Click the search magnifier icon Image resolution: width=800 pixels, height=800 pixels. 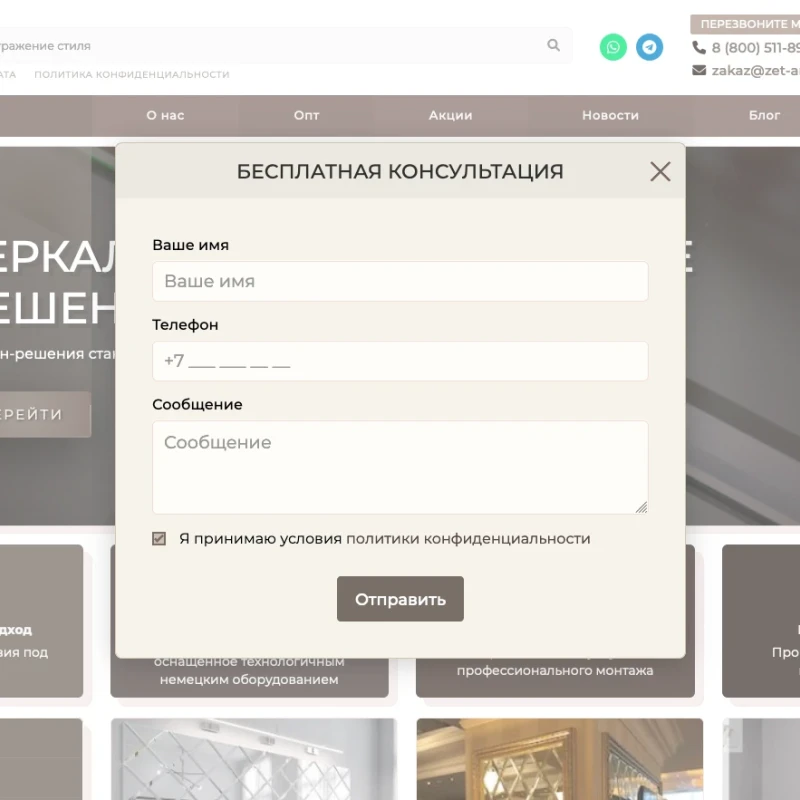click(x=554, y=45)
